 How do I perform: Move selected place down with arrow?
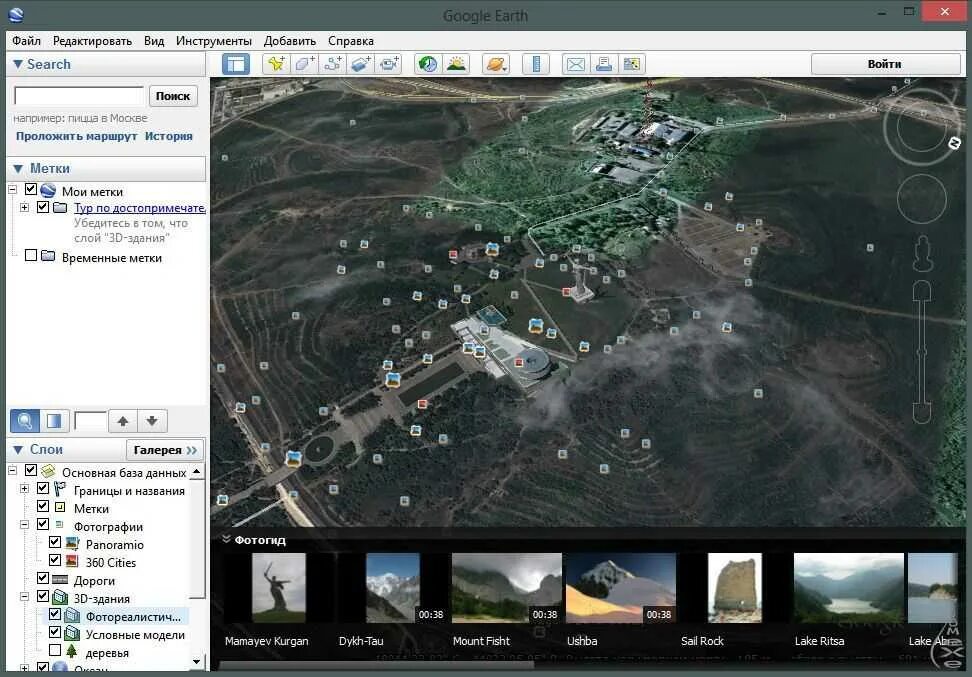152,421
